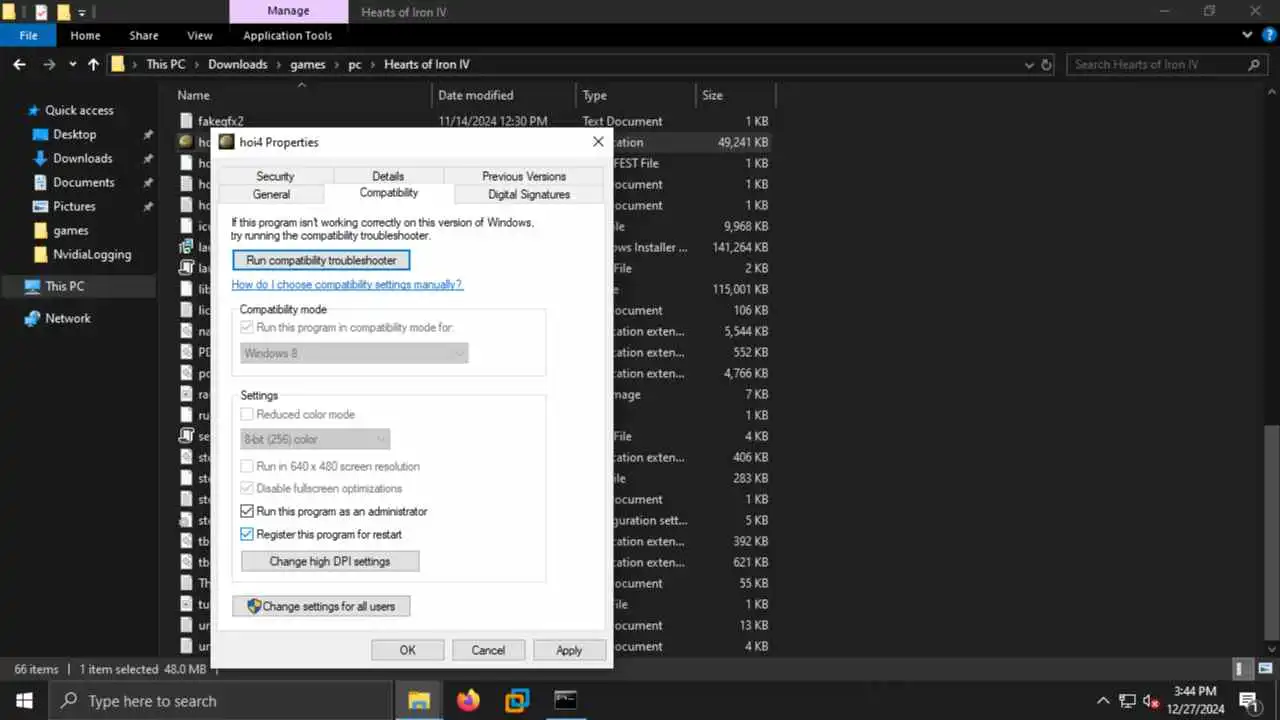Open Downloads in the navigation pane
The width and height of the screenshot is (1280, 720).
(82, 158)
